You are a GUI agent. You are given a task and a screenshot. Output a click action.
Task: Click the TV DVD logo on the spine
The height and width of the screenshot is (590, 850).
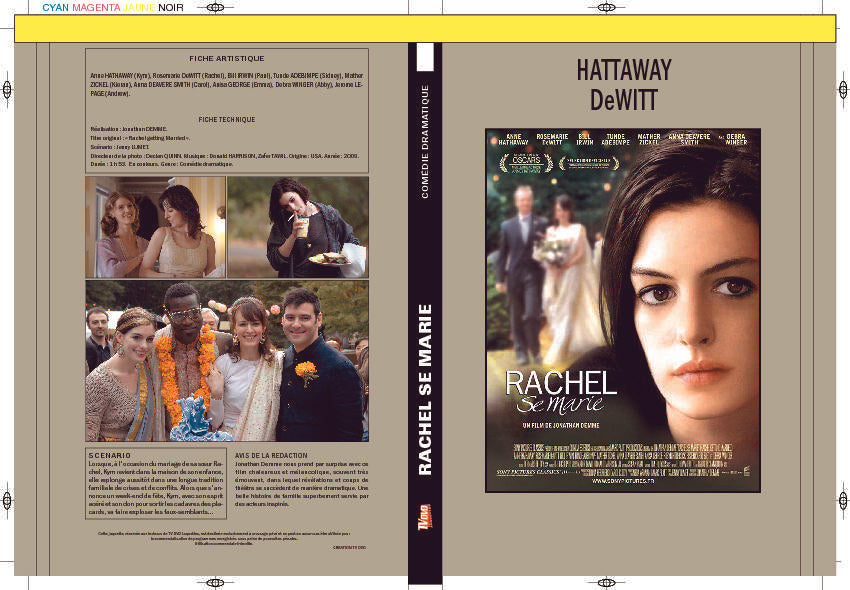coord(425,517)
